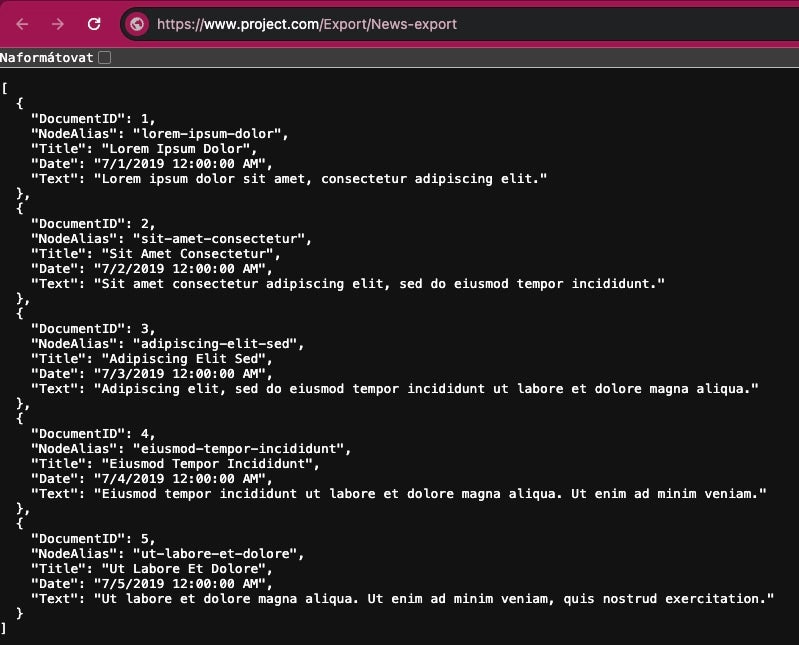Reload the News-export page
799x645 pixels.
point(94,24)
